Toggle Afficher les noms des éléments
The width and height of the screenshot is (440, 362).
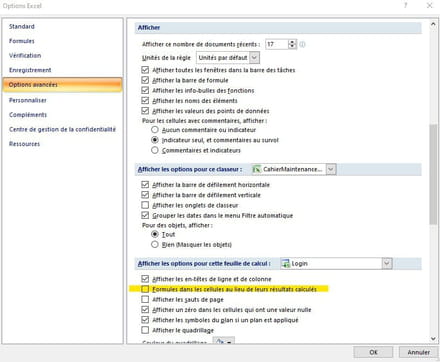pos(145,101)
